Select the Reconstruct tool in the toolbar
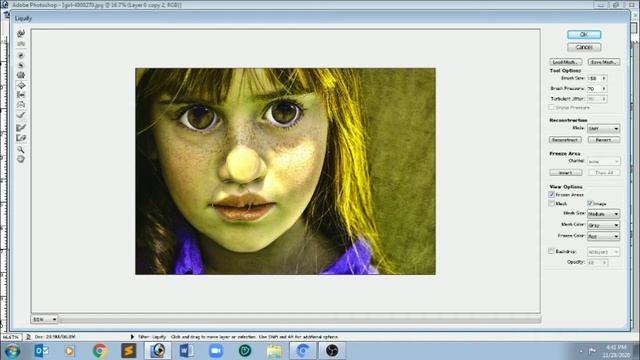Viewport: 640px width, 360px height. 21,115
